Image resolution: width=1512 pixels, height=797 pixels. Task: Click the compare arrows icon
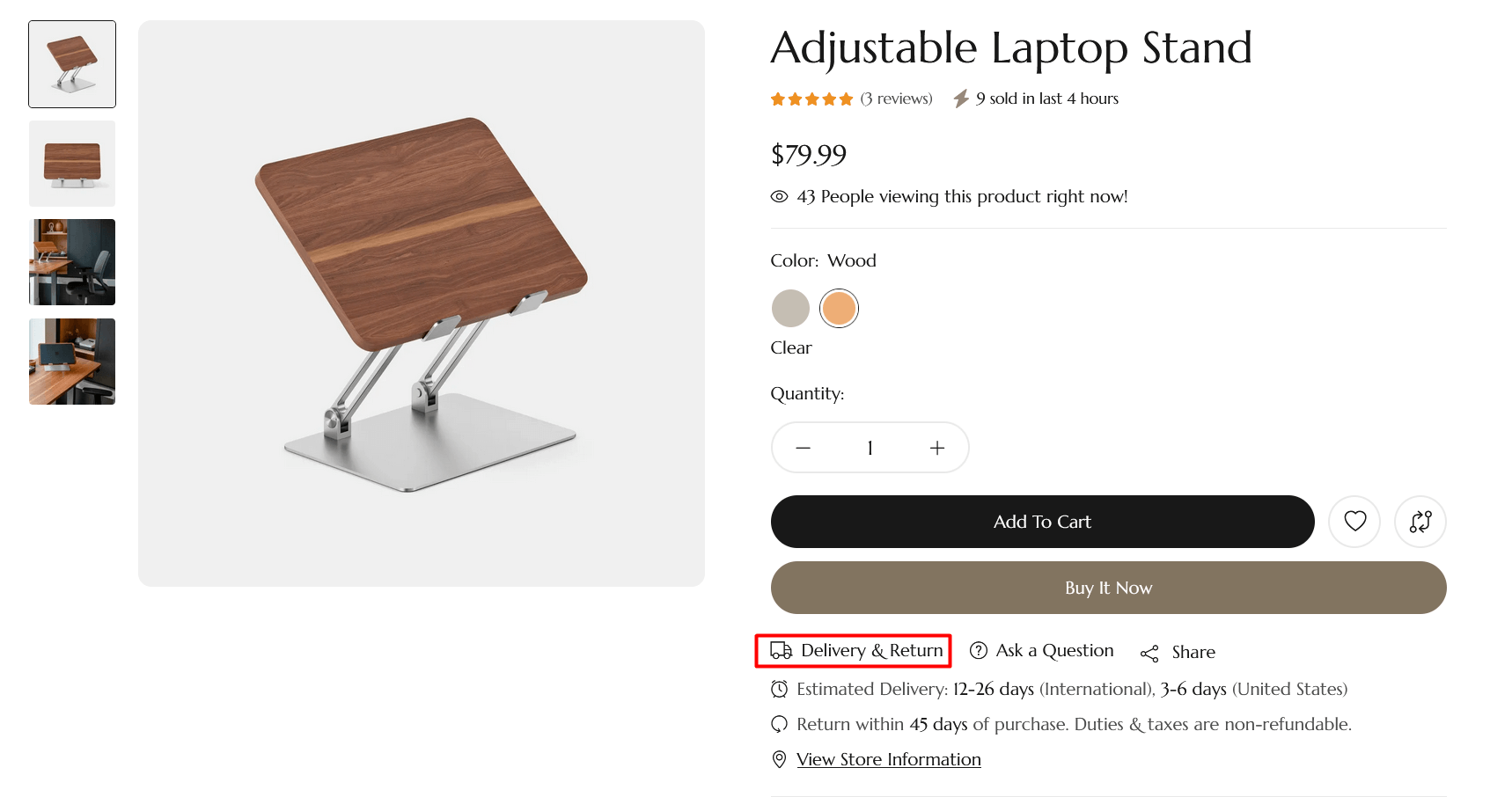point(1420,522)
